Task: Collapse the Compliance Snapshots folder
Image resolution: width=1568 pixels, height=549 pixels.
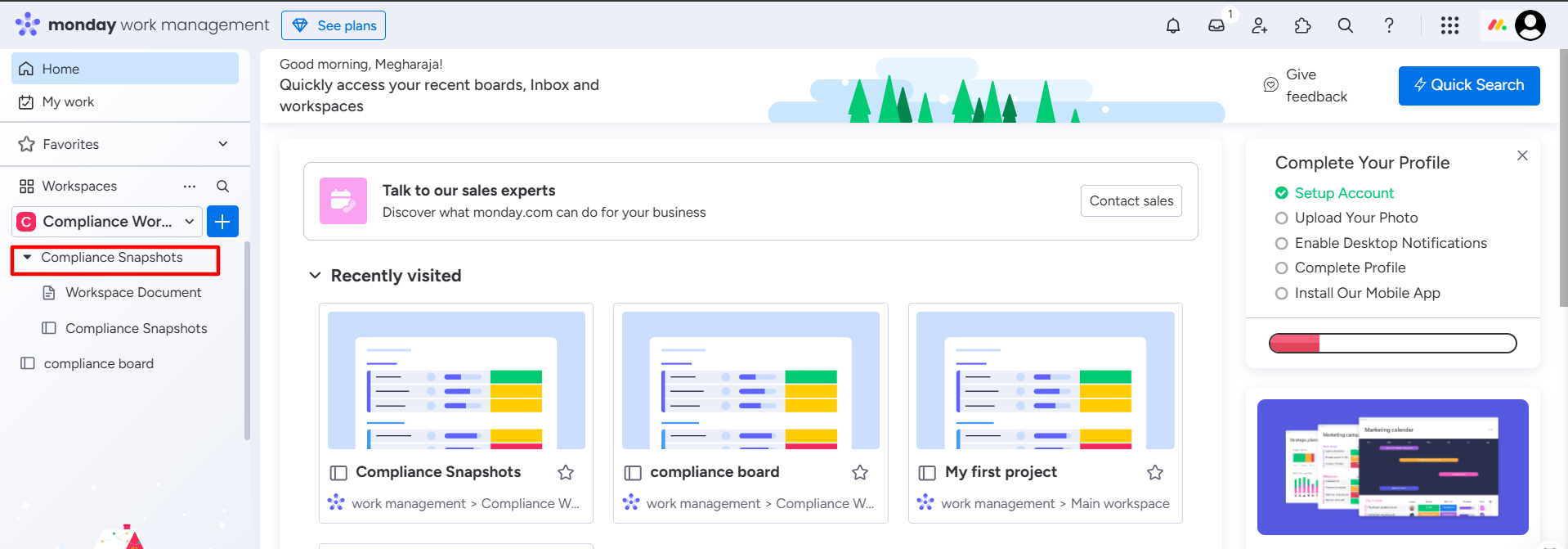Action: [27, 257]
